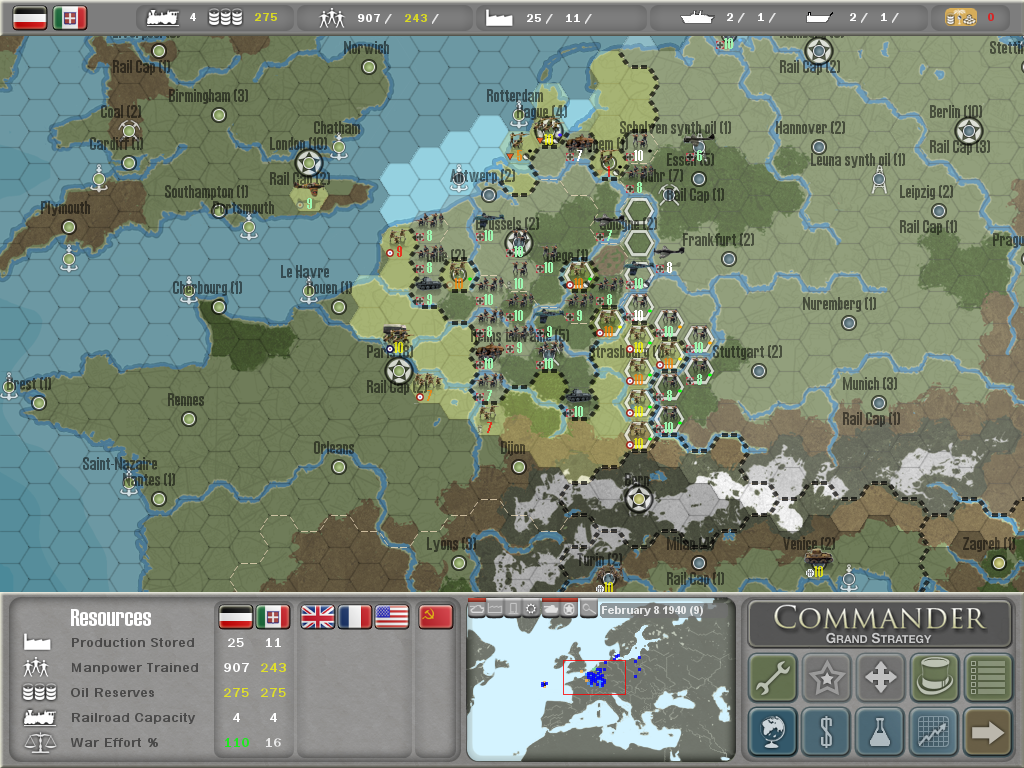
Task: Click the Birmingham city marker
Action: click(219, 115)
